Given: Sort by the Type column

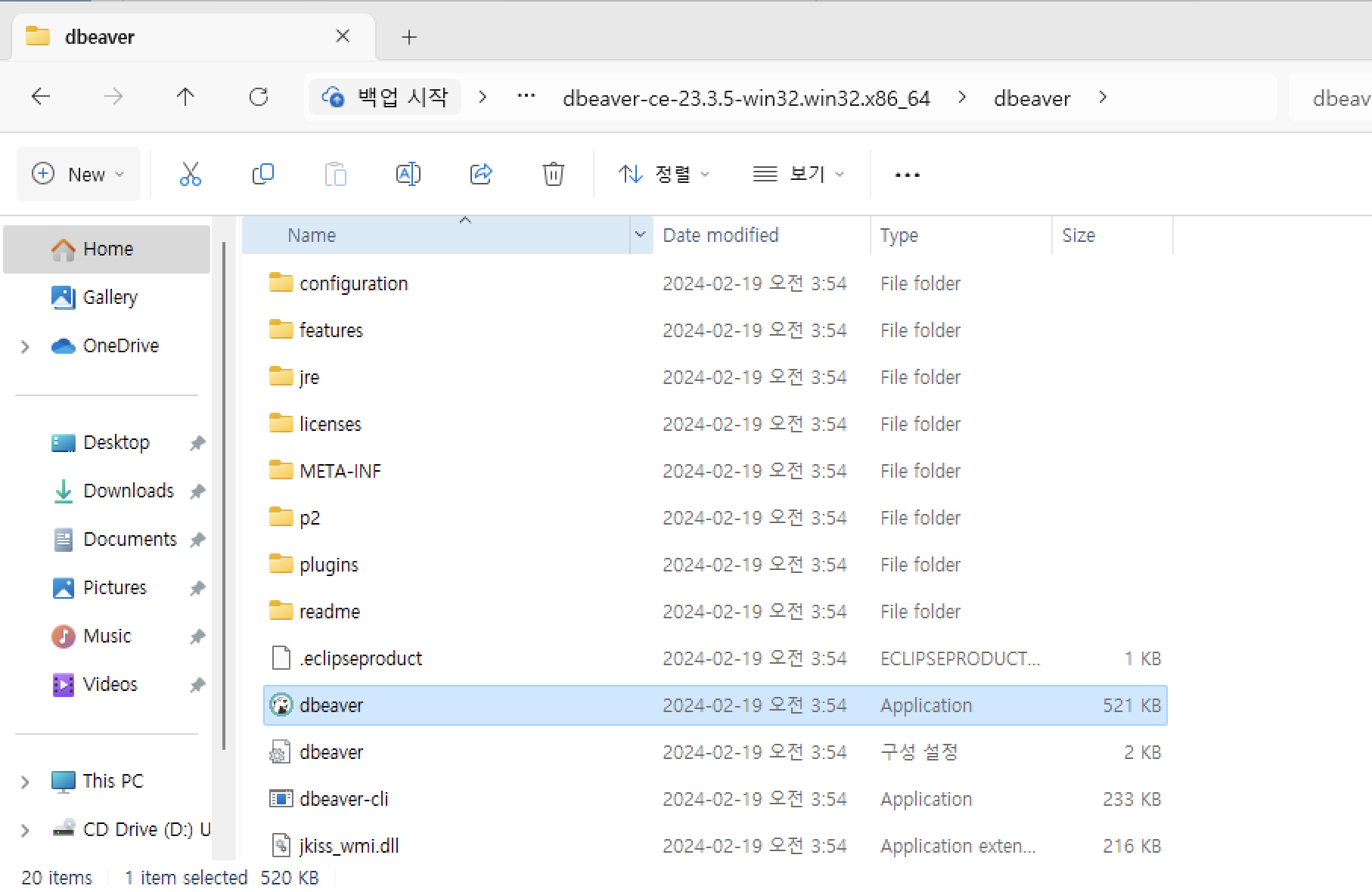Looking at the screenshot, I should (961, 235).
